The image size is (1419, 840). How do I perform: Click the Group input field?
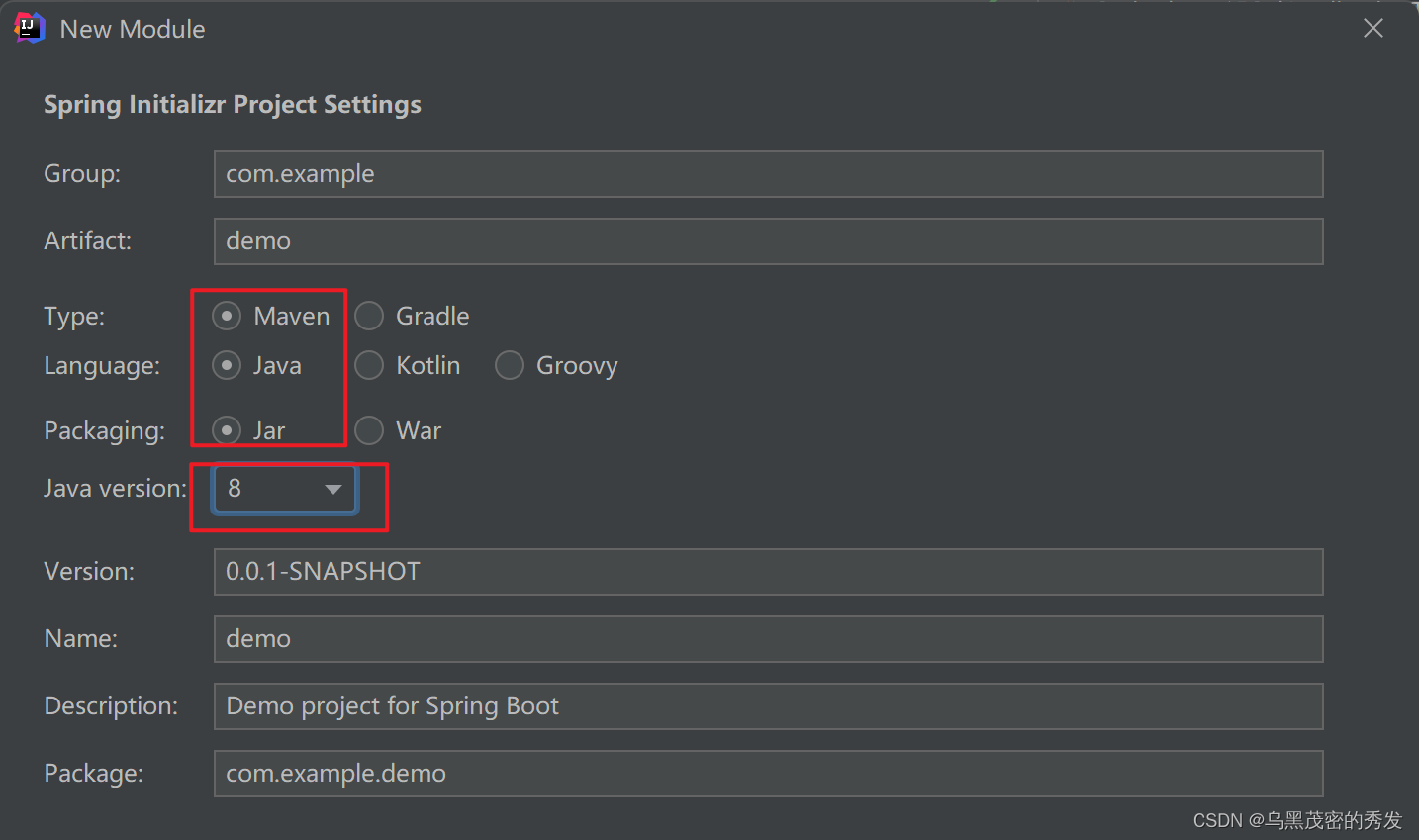click(x=768, y=174)
